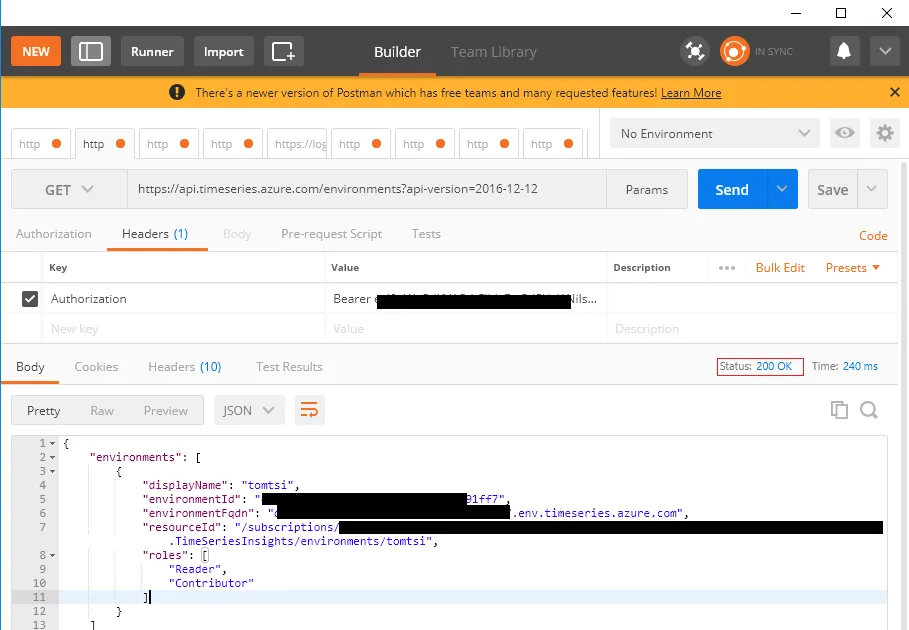The height and width of the screenshot is (630, 909).
Task: Click the orange NEW button
Action: click(36, 52)
